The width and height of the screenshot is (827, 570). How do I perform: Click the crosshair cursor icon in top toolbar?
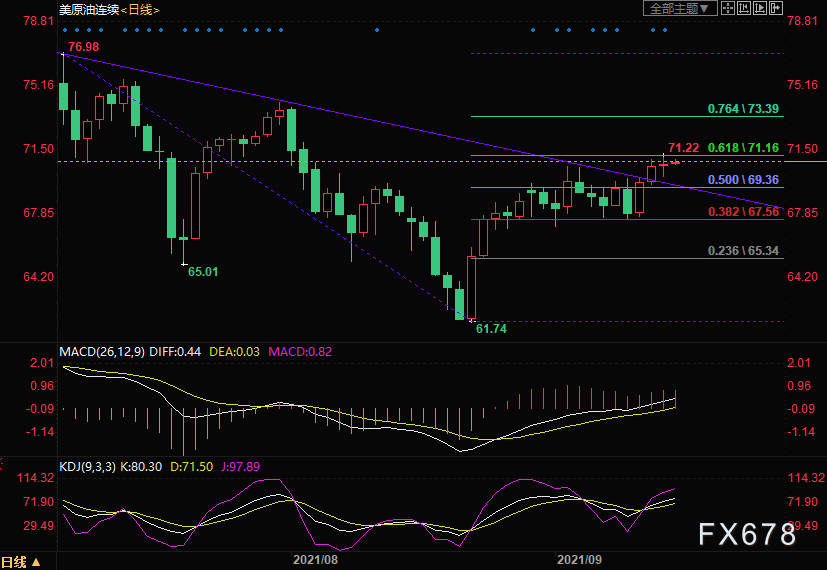coord(728,9)
